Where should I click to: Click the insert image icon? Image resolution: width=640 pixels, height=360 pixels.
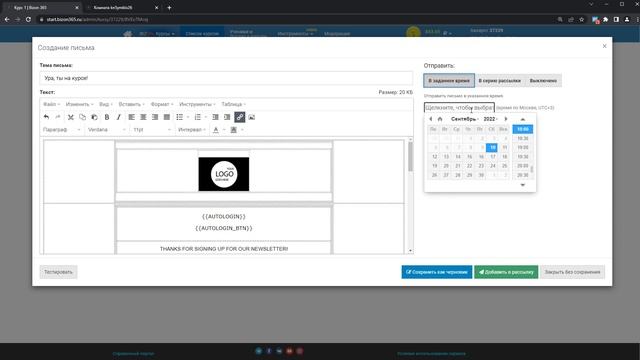252,117
